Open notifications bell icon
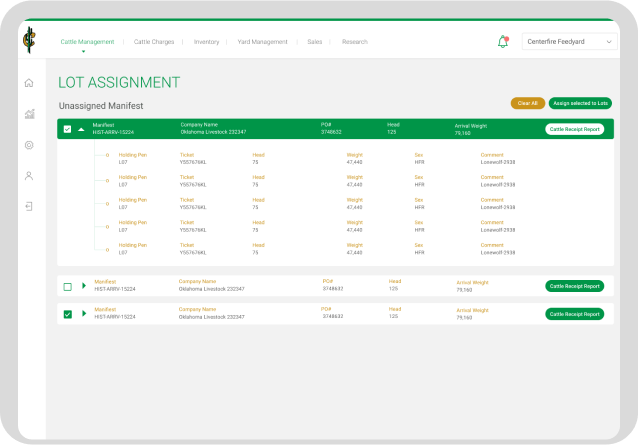639x445 pixels. [503, 42]
